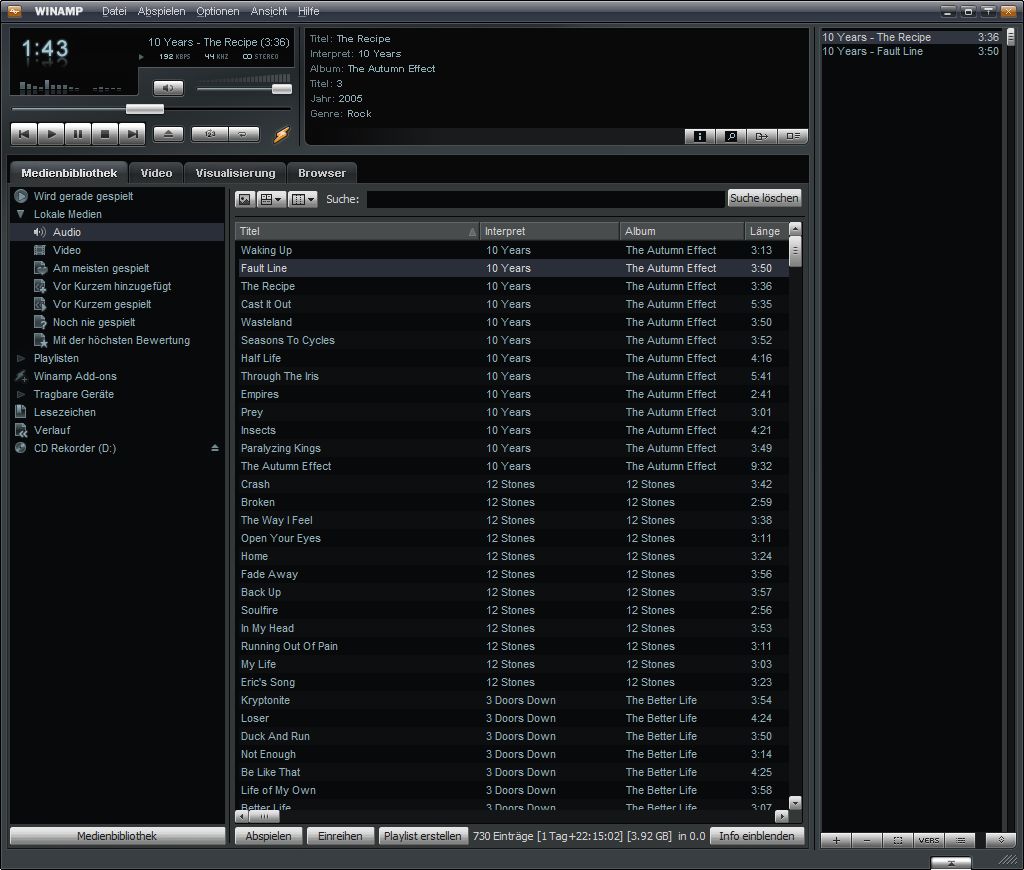Sort by the Länge column header

point(766,231)
